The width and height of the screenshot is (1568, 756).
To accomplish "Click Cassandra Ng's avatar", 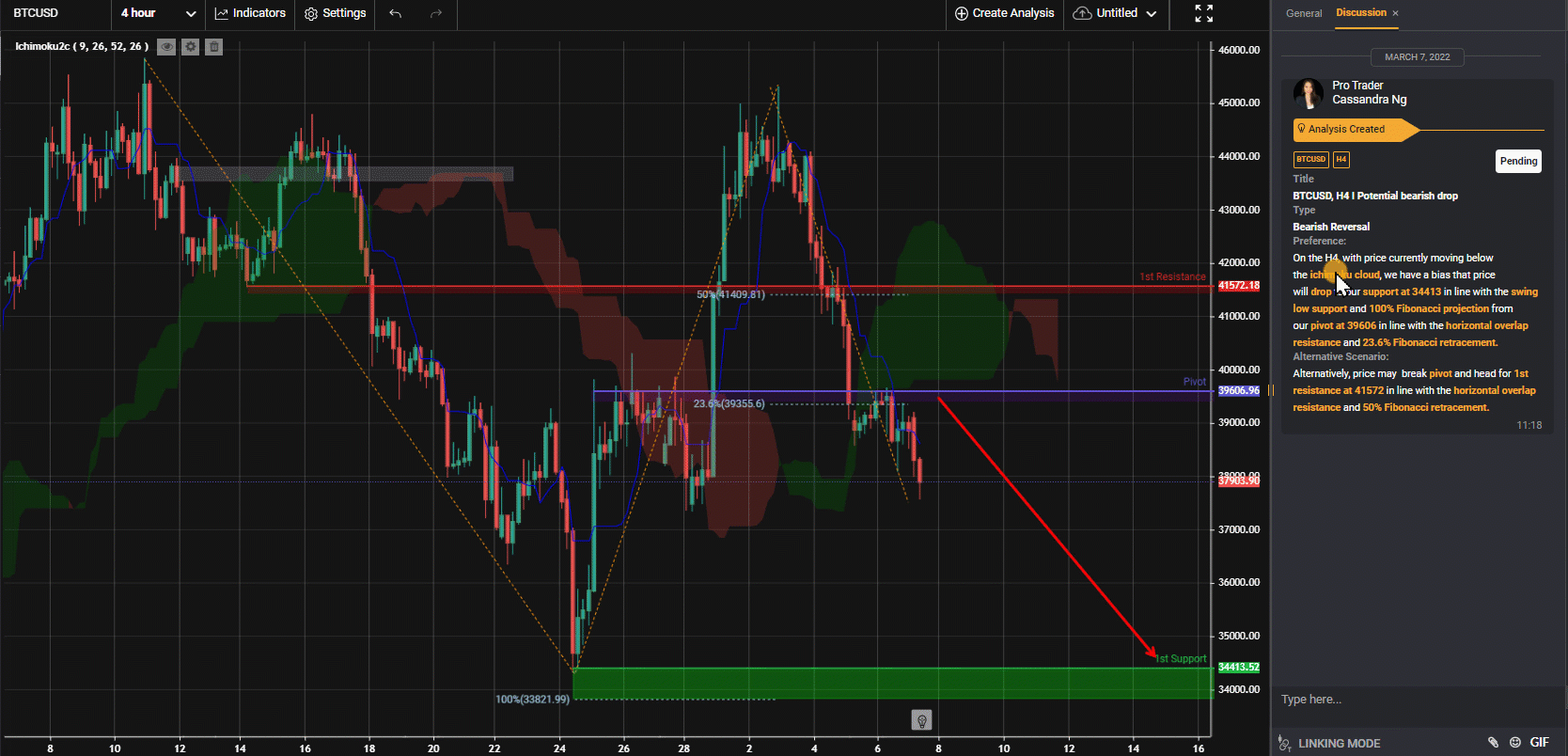I will pyautogui.click(x=1308, y=93).
